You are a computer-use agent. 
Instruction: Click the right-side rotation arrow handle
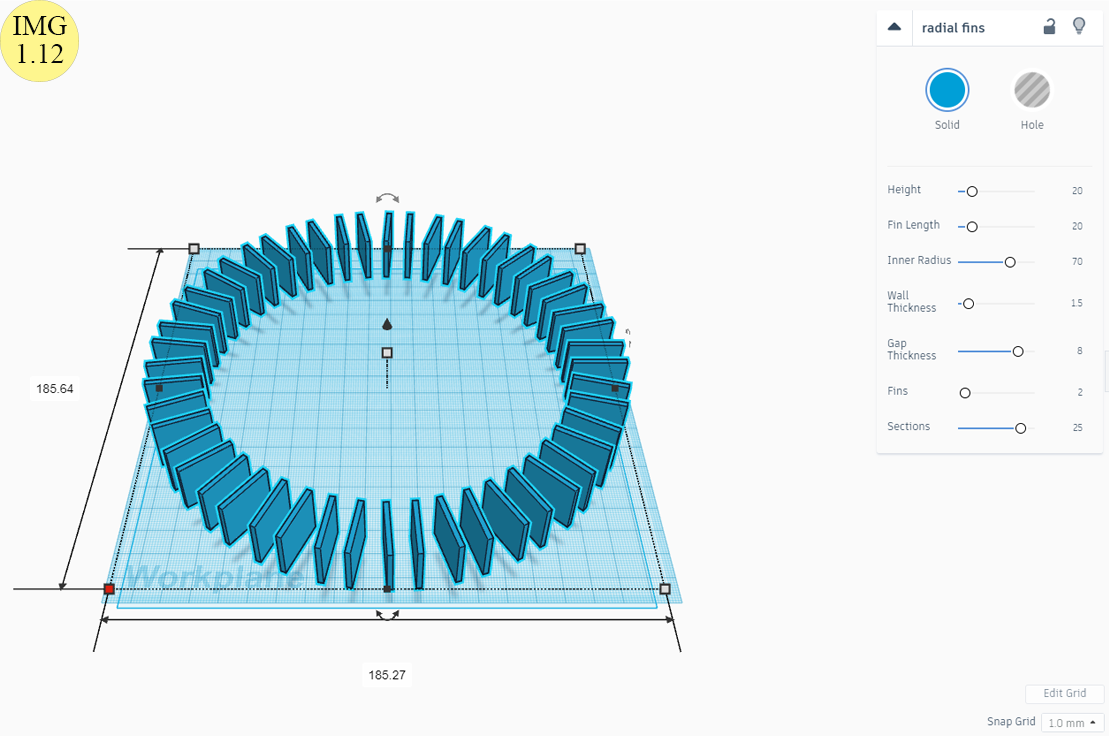(628, 338)
